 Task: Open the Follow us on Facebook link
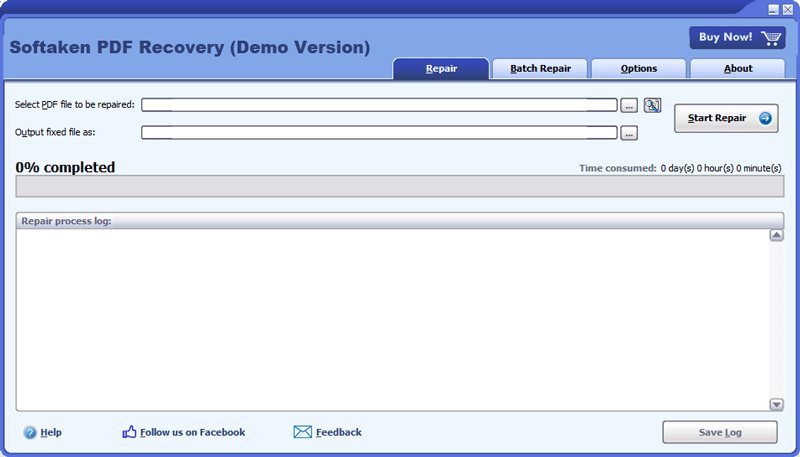point(192,433)
